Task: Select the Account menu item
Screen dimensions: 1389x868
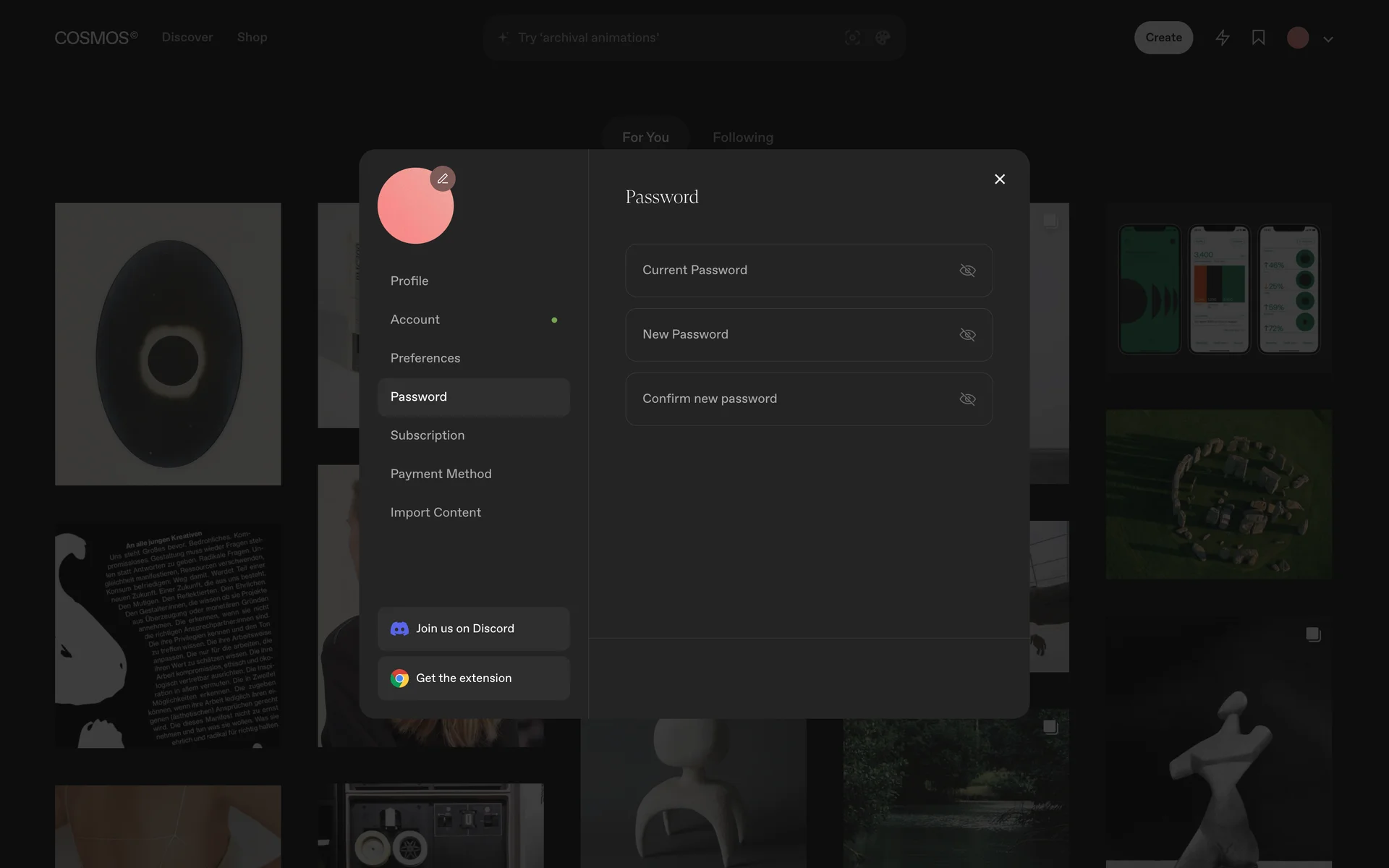Action: [415, 320]
